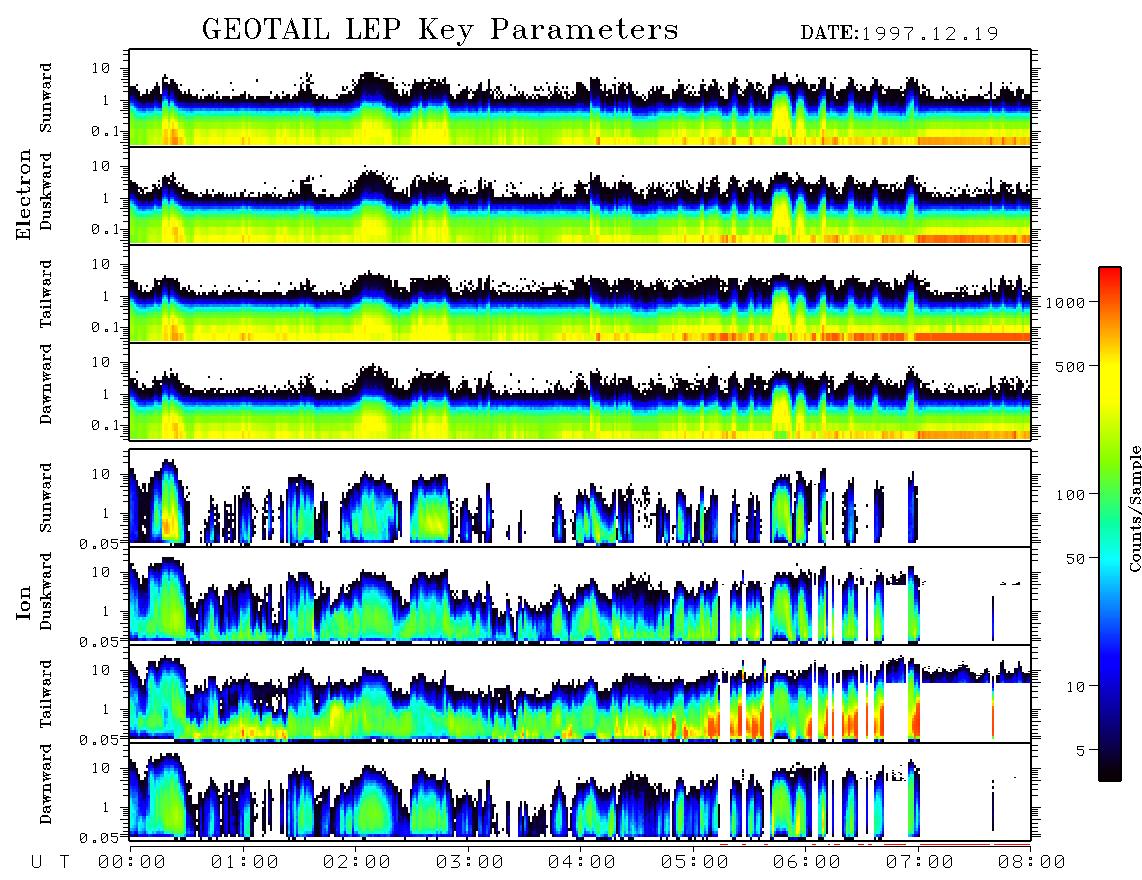Click the "0.05" tick of Ion Sunward panel
This screenshot has height=880, width=1142.
point(100,543)
